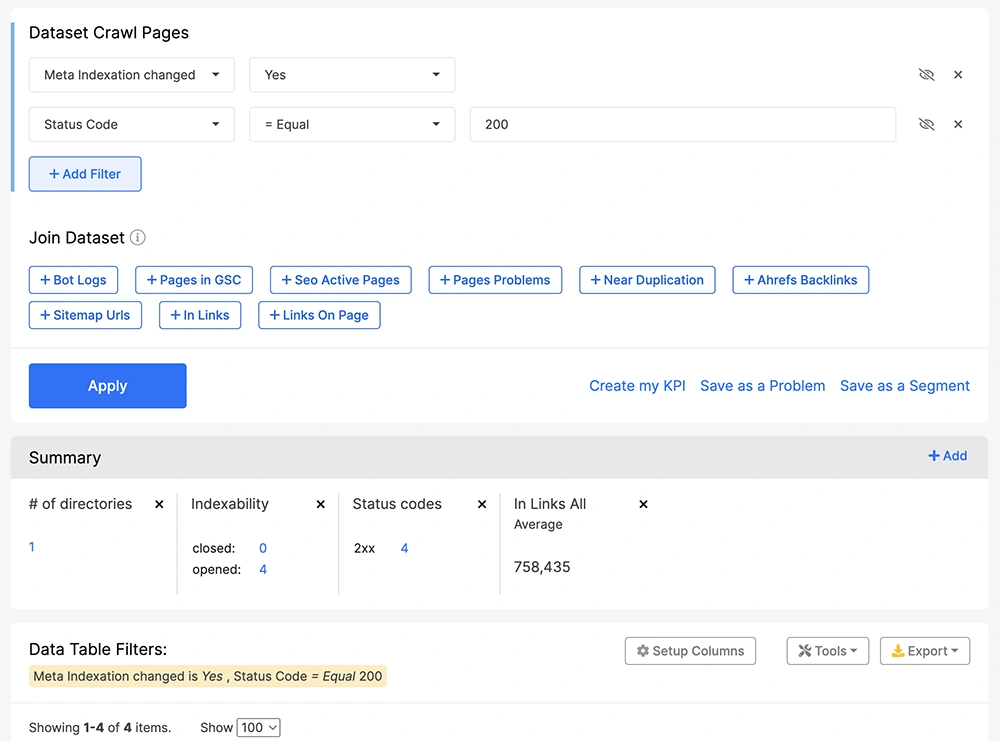1000x742 pixels.
Task: Remove the # of directories summary card
Action: point(159,505)
